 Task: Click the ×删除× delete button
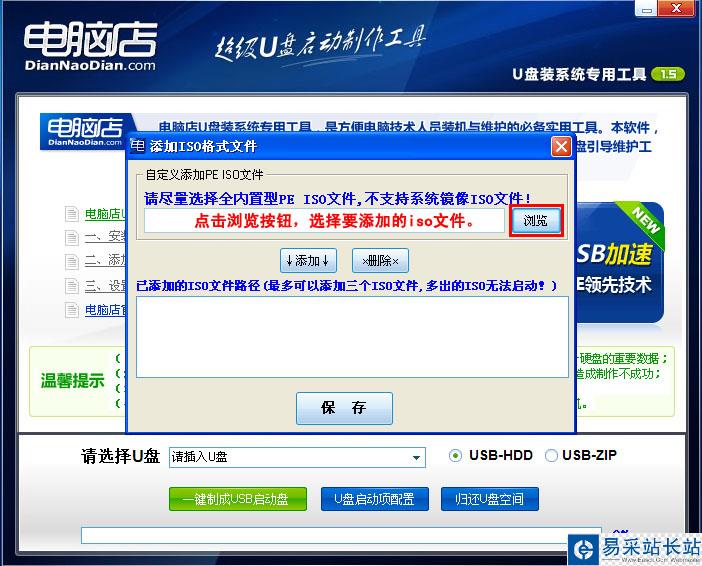(x=380, y=260)
